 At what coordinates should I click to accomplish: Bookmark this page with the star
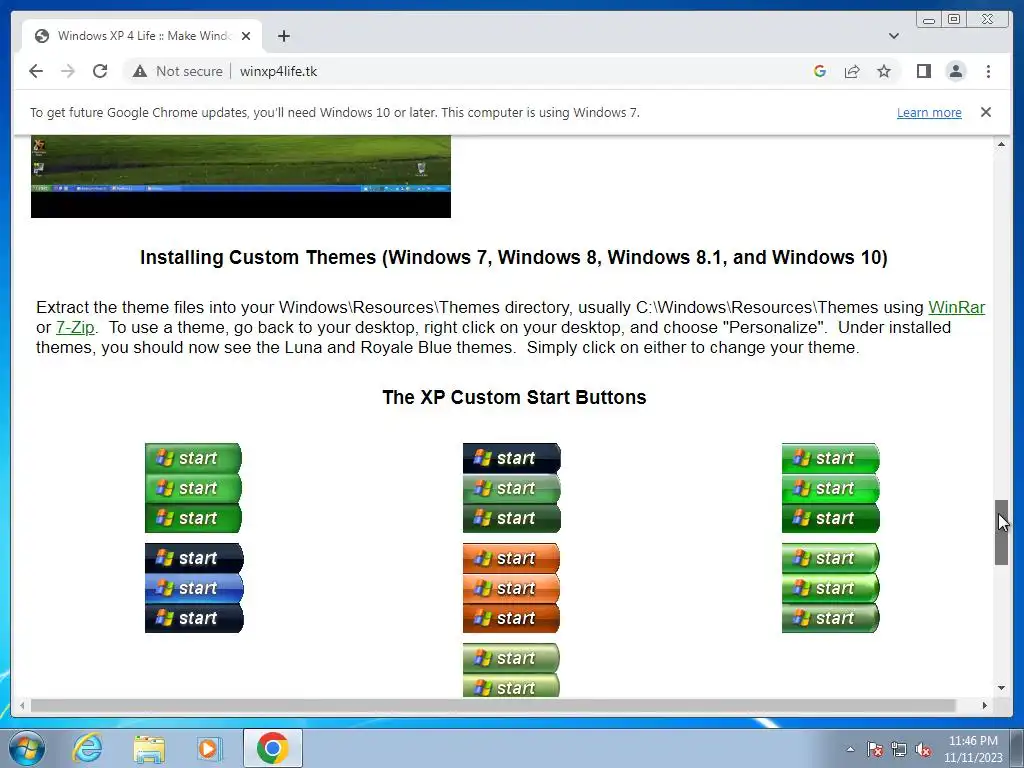point(884,71)
